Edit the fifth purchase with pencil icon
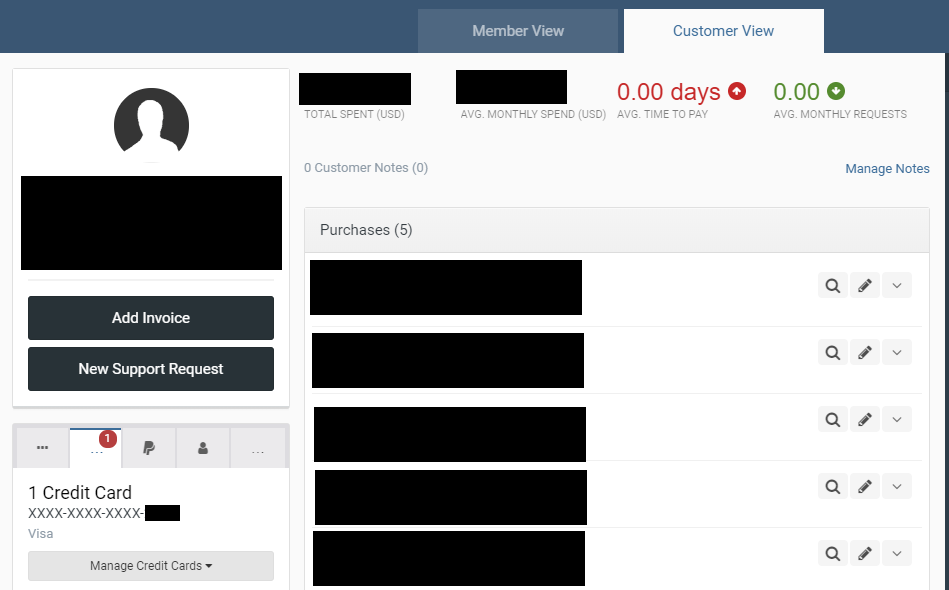Viewport: 949px width, 590px height. pyautogui.click(x=865, y=554)
